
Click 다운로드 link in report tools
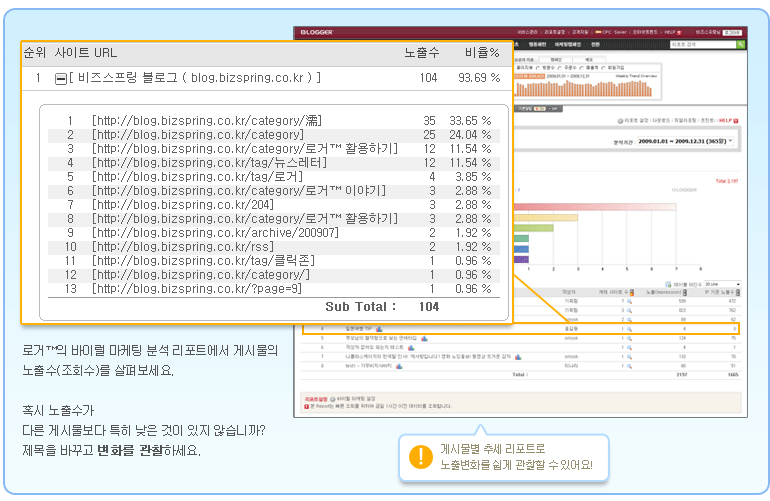661,121
